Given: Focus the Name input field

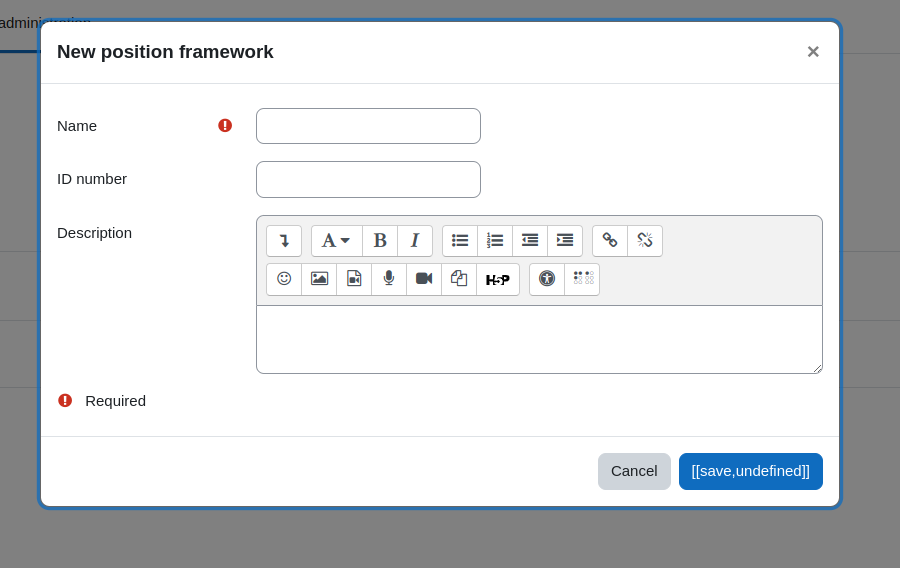Looking at the screenshot, I should coord(368,126).
